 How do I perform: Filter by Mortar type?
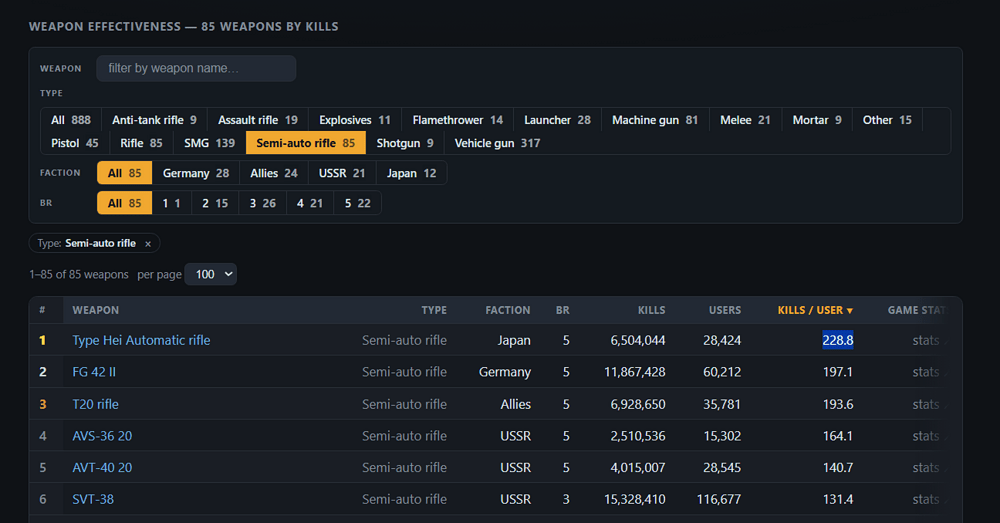(817, 120)
